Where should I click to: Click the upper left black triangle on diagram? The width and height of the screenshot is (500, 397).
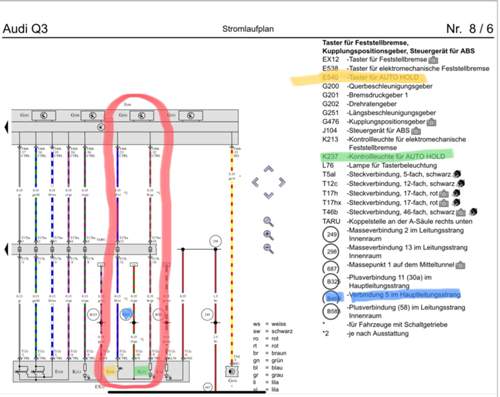point(6,127)
